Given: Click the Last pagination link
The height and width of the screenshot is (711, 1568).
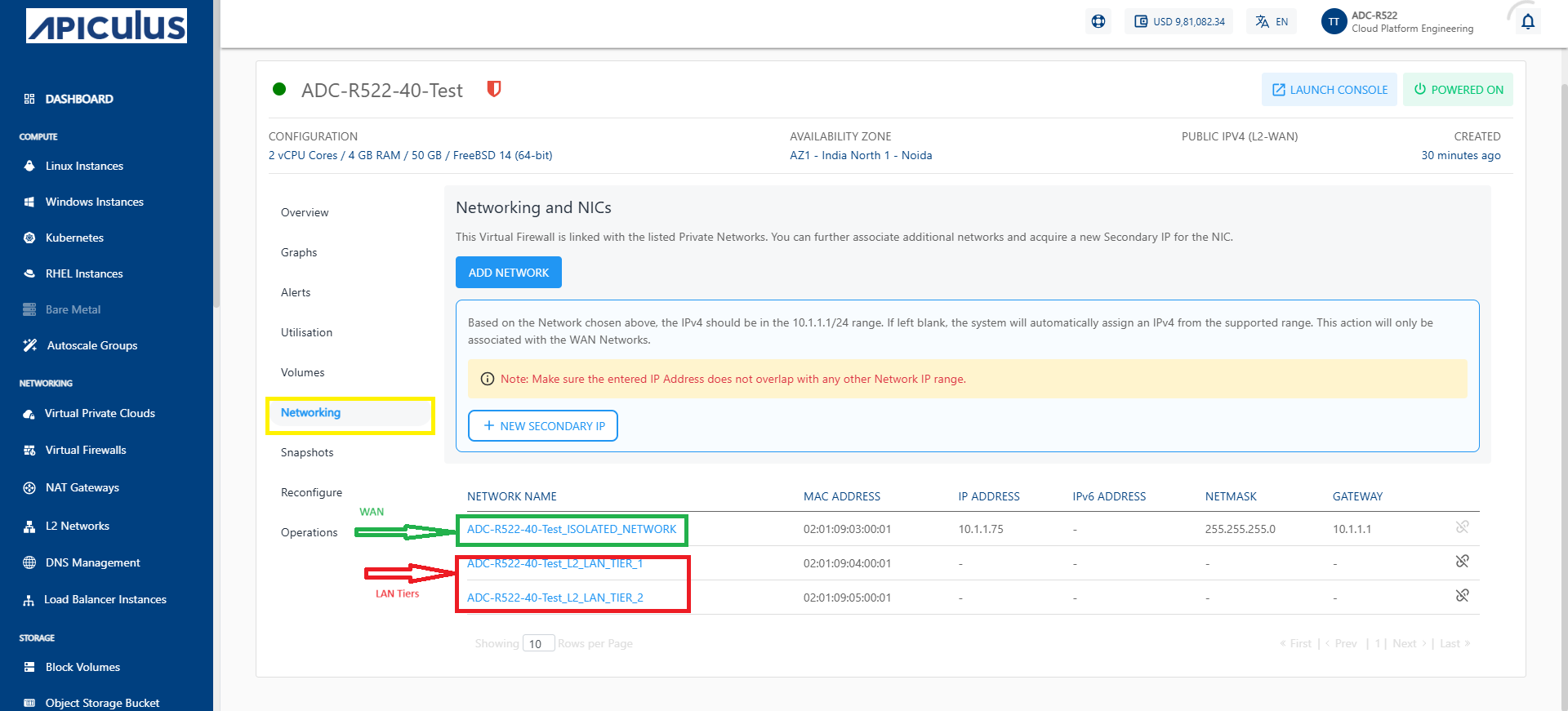Looking at the screenshot, I should pos(1454,643).
